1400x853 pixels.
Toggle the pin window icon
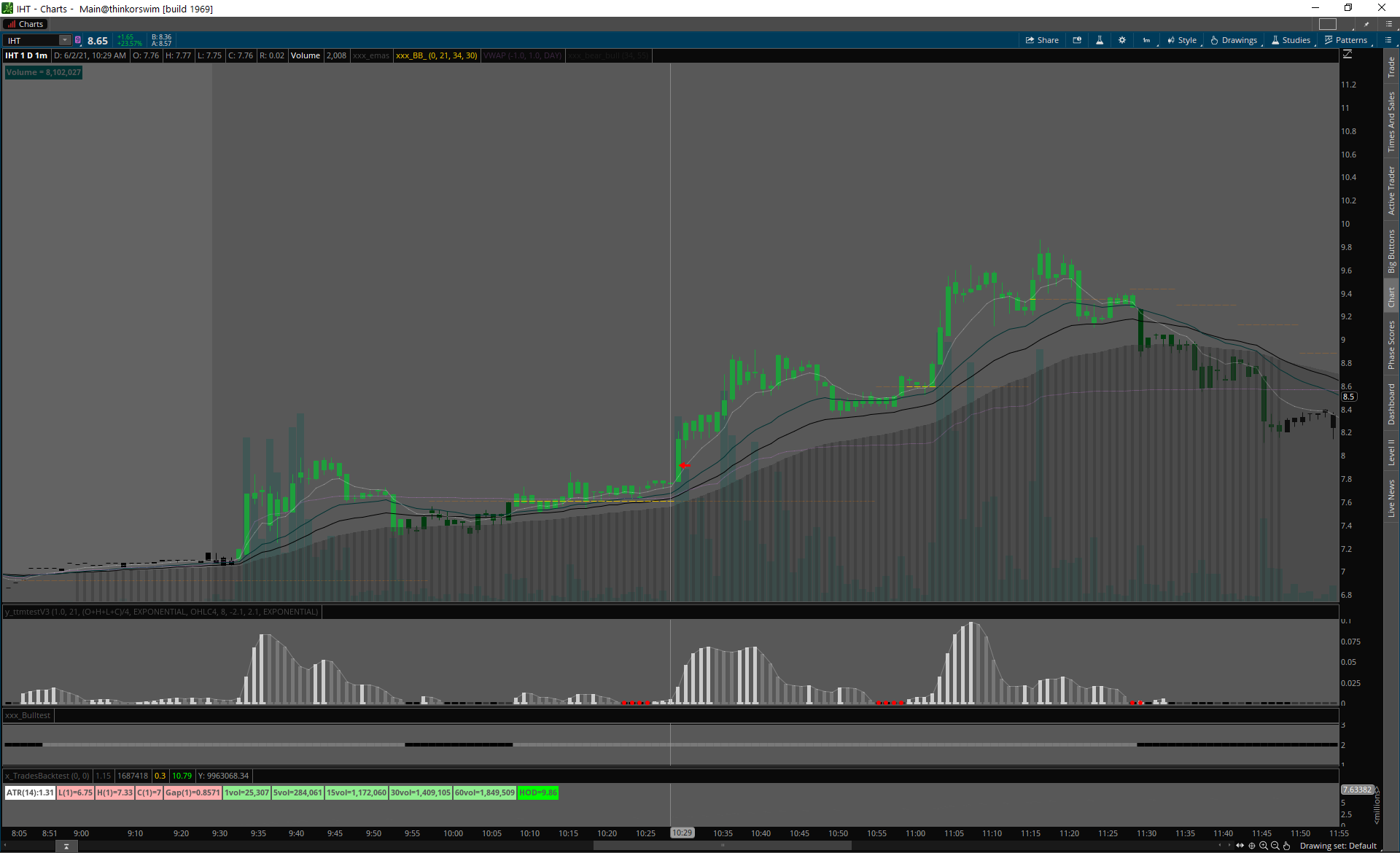click(1366, 24)
